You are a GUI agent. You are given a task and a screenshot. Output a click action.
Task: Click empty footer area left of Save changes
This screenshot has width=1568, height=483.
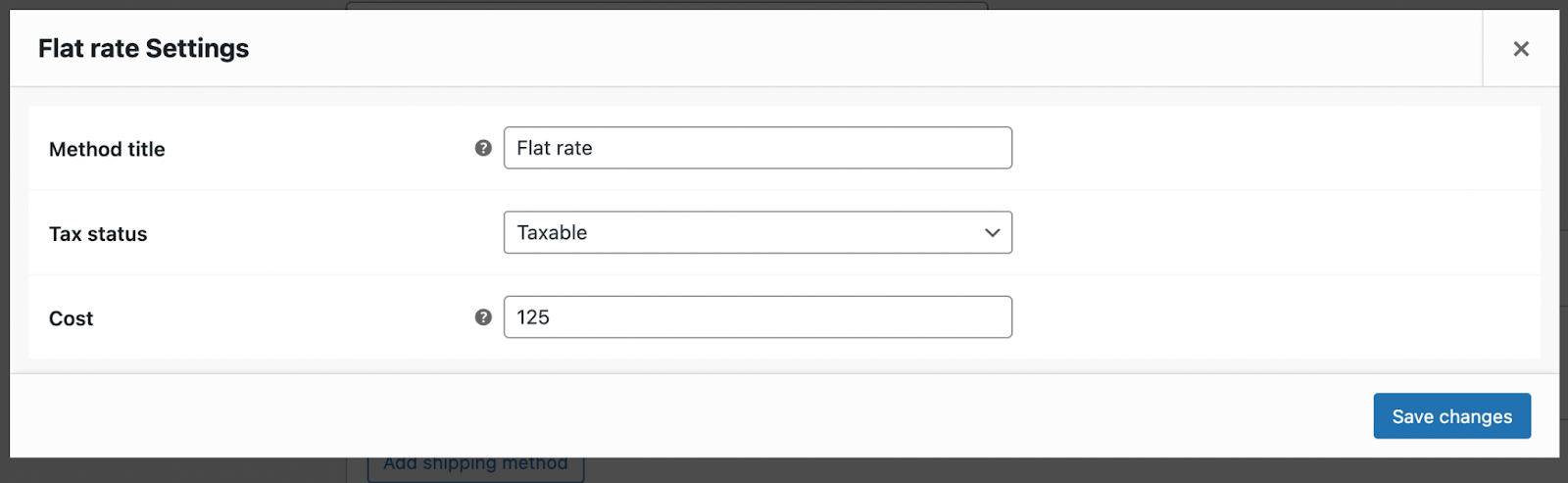tap(686, 416)
